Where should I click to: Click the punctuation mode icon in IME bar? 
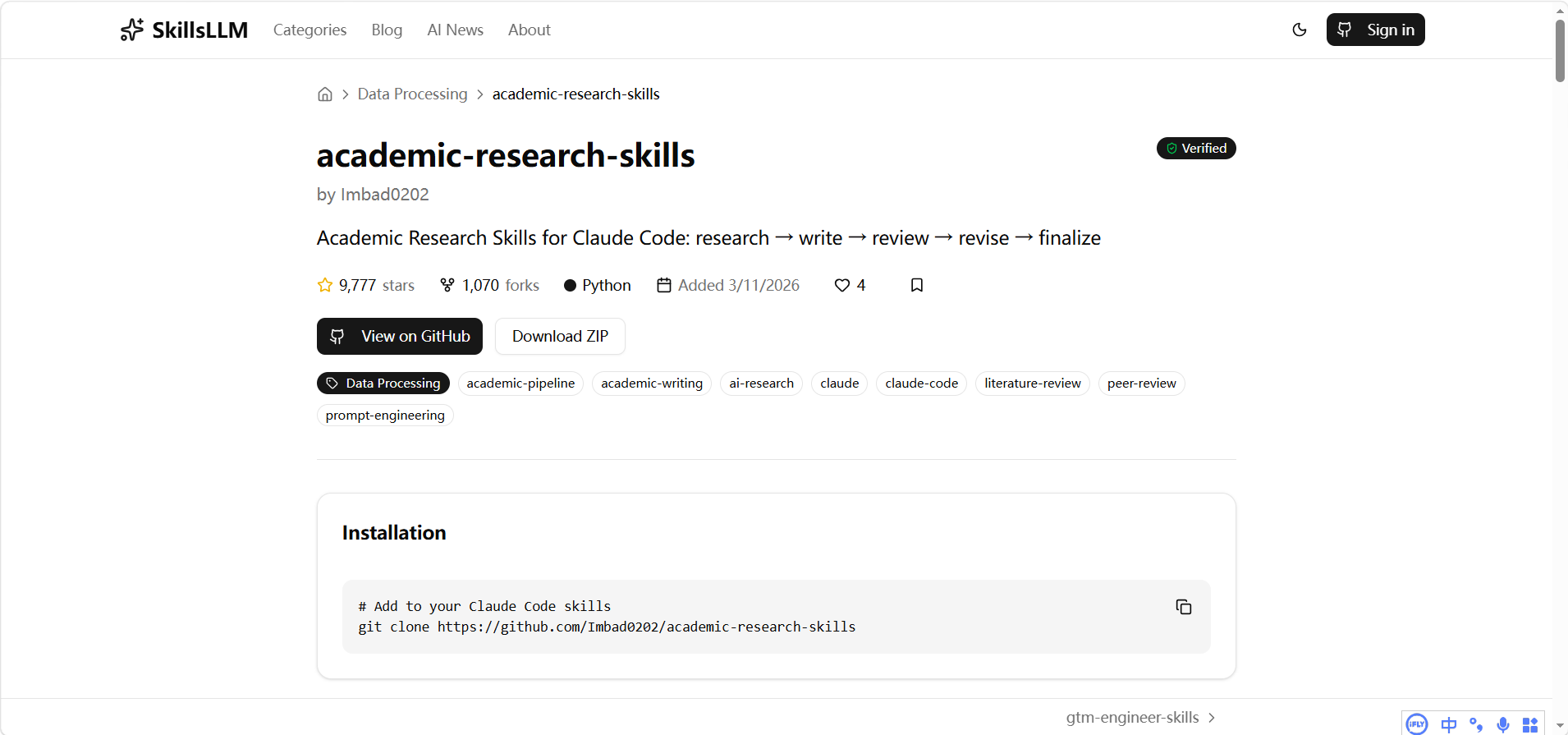pos(1476,724)
